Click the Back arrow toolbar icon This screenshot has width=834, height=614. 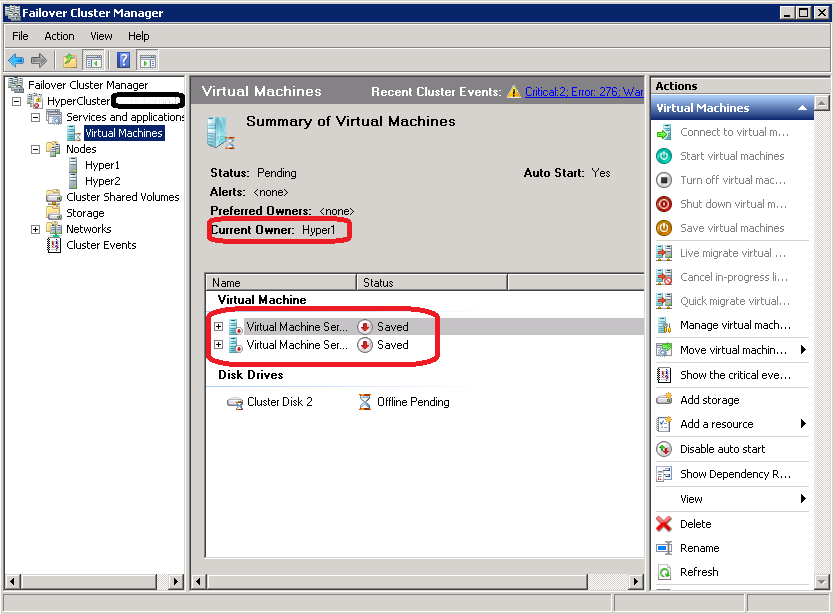tap(16, 61)
